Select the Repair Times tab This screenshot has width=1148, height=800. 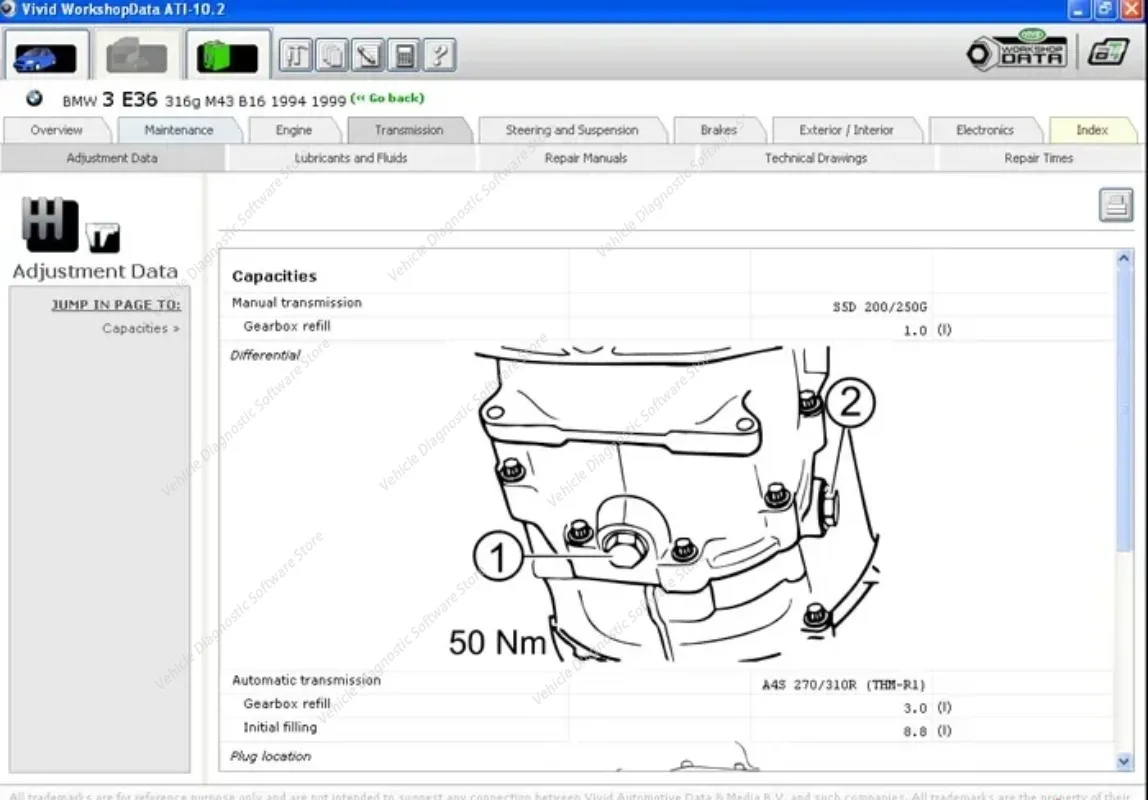(x=1040, y=157)
